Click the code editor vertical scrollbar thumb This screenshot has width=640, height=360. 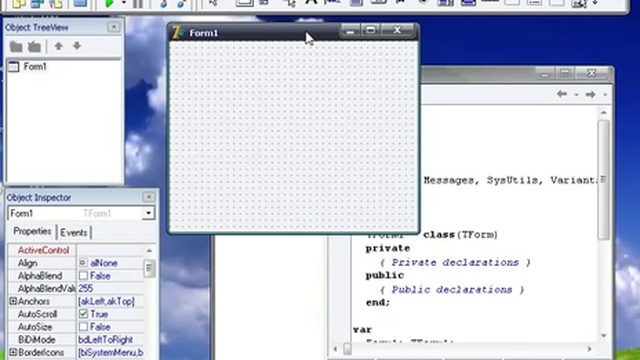pyautogui.click(x=604, y=180)
